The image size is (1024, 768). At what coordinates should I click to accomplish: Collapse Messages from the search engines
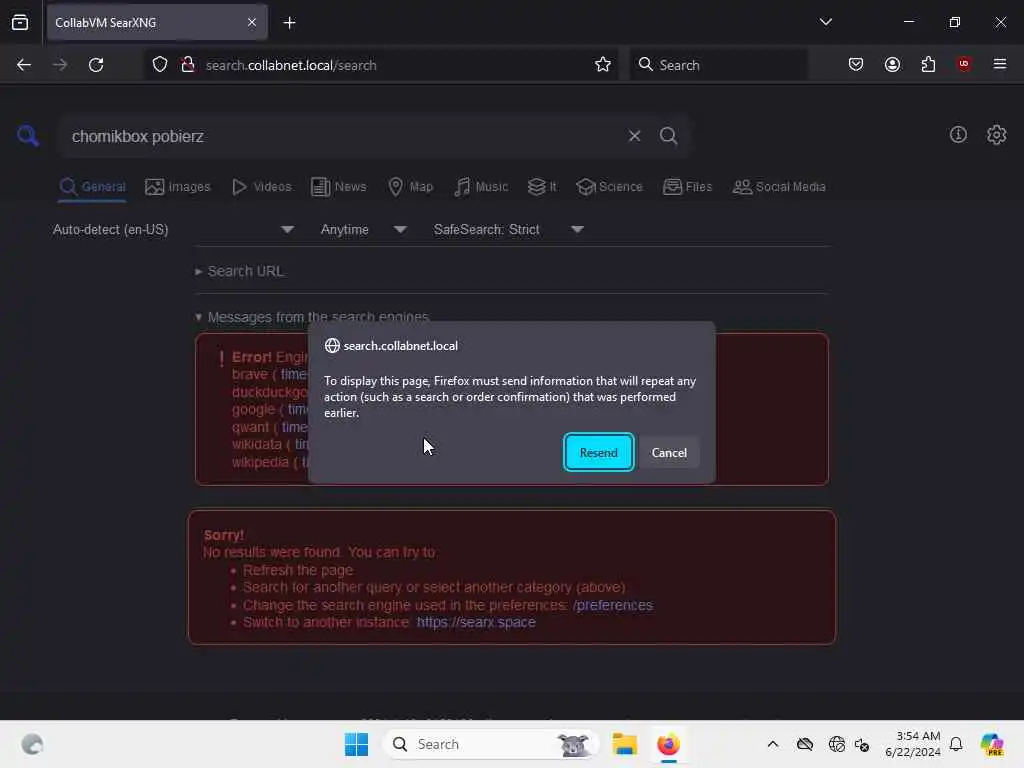tap(312, 317)
